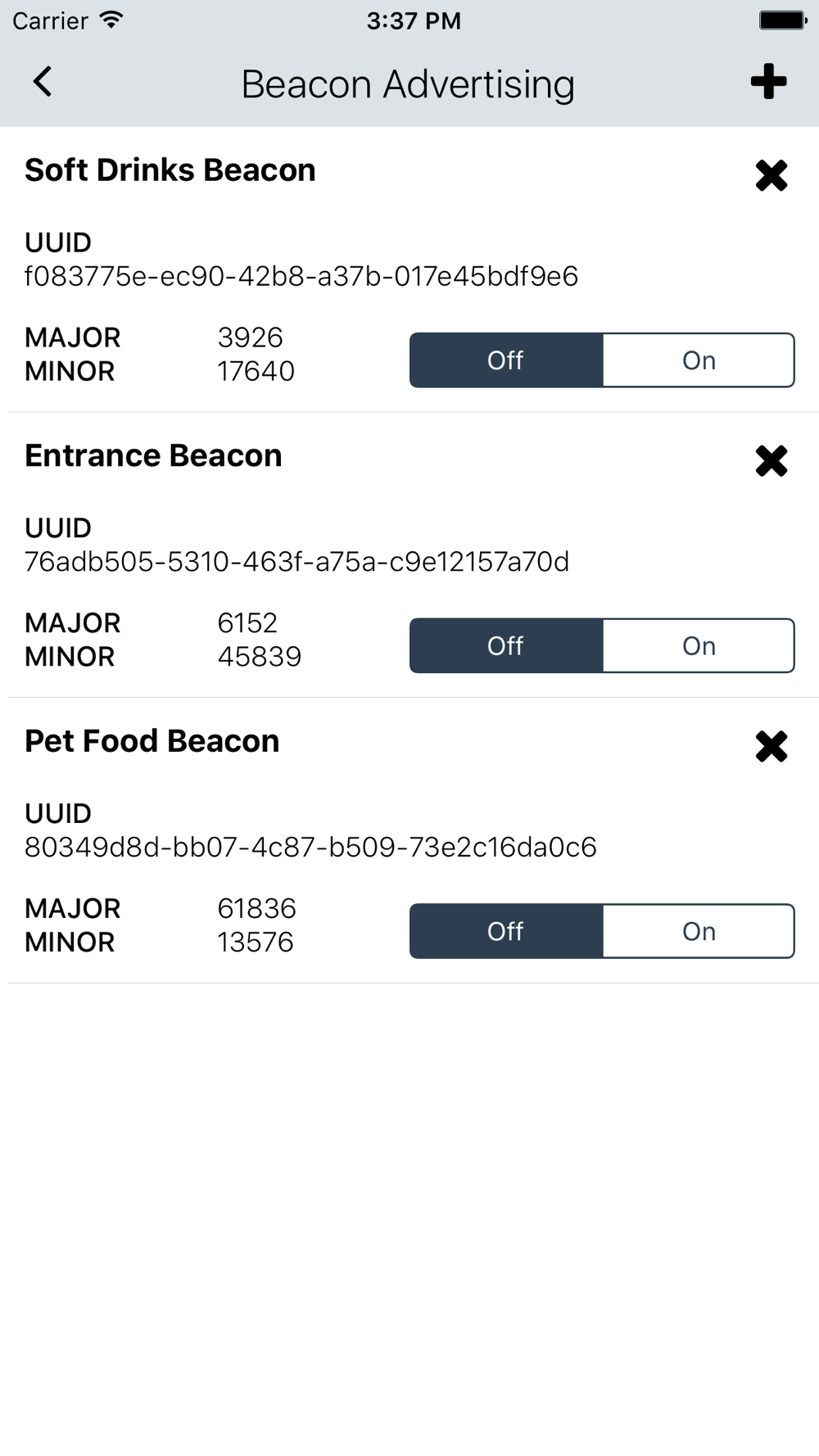Enable Entrance Beacon advertising with On
This screenshot has width=819, height=1456.
[x=699, y=646]
